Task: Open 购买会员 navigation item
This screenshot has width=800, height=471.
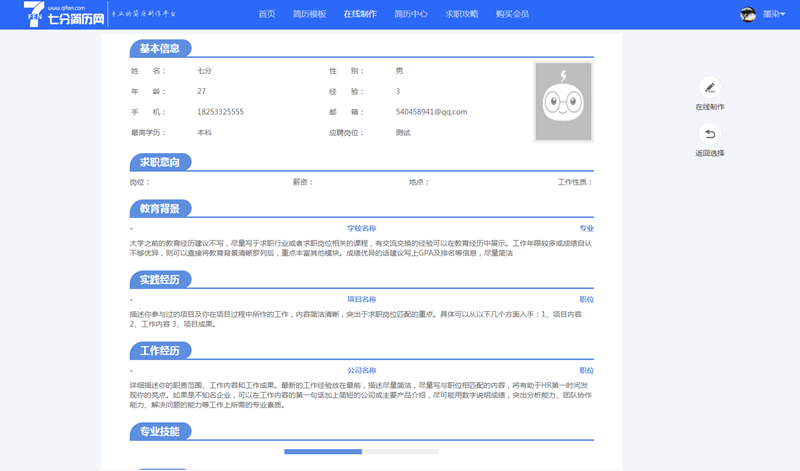Action: (x=512, y=14)
